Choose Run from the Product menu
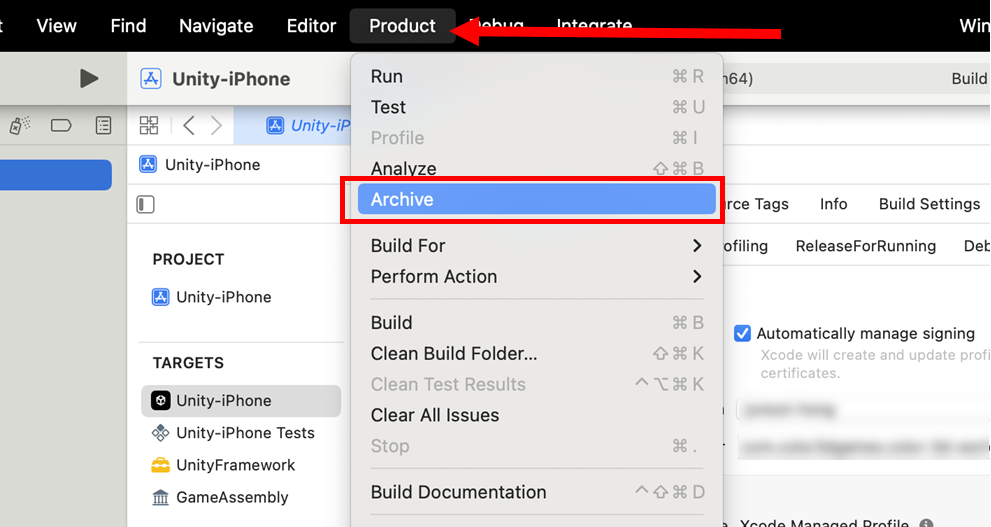 pos(537,76)
